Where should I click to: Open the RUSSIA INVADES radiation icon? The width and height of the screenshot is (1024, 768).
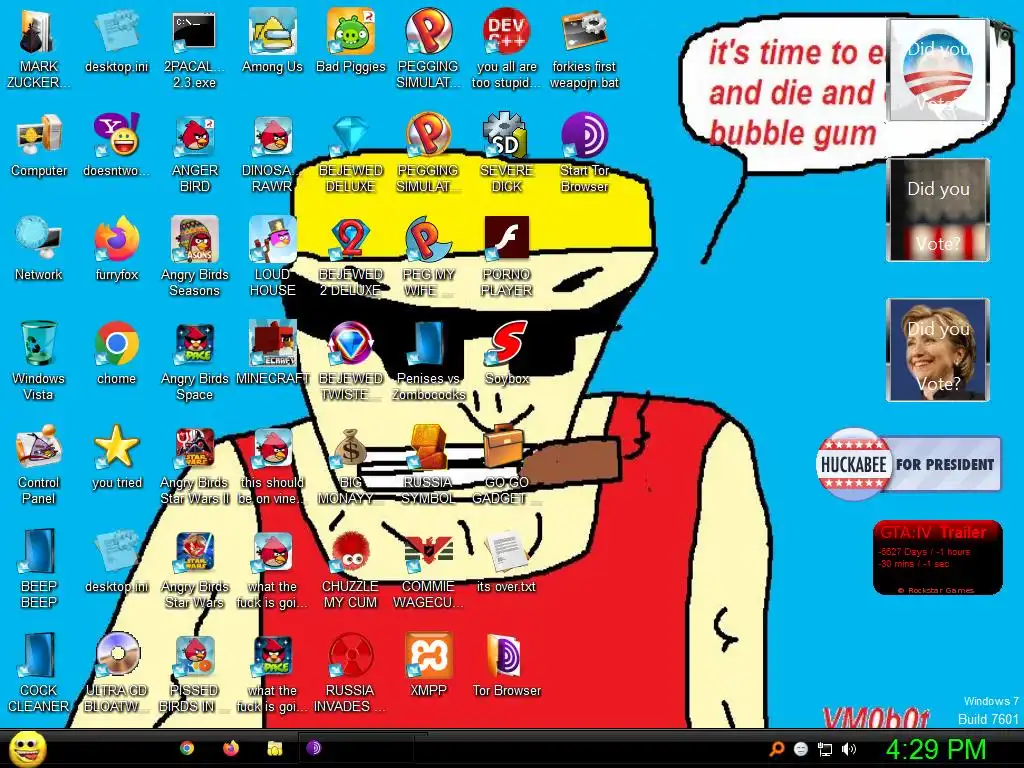(x=351, y=673)
